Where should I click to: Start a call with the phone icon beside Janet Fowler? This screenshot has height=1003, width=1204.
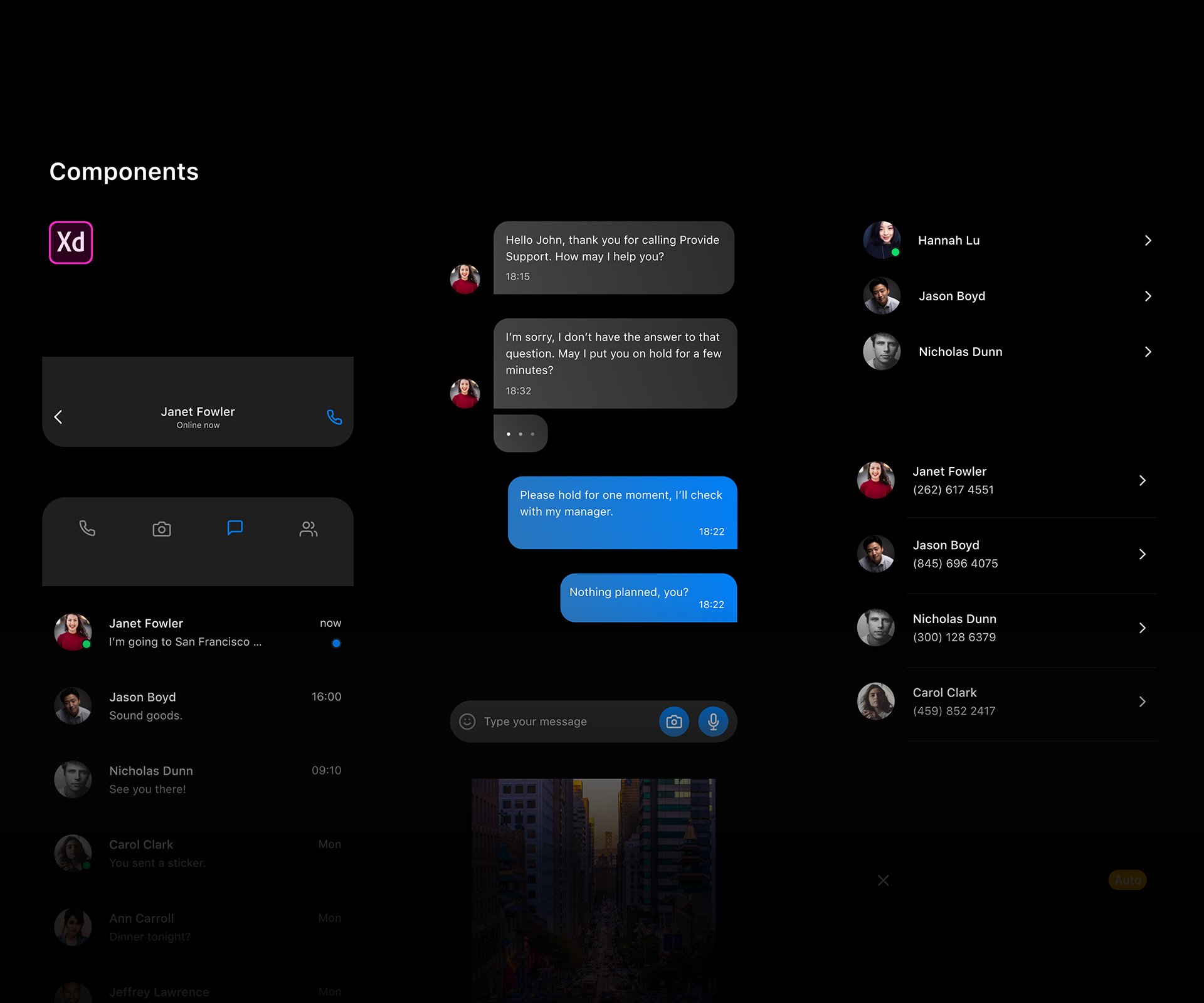click(x=334, y=417)
